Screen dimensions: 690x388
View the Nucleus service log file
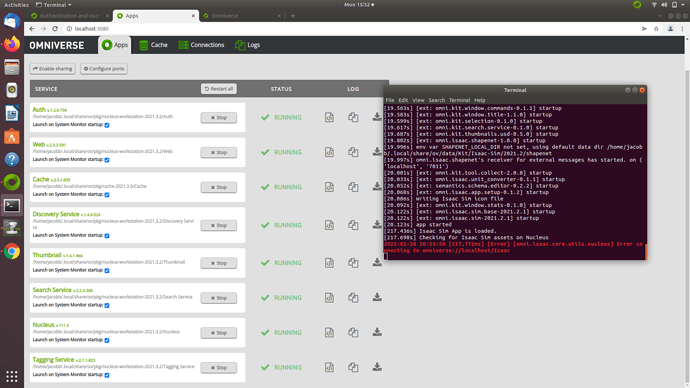point(329,333)
